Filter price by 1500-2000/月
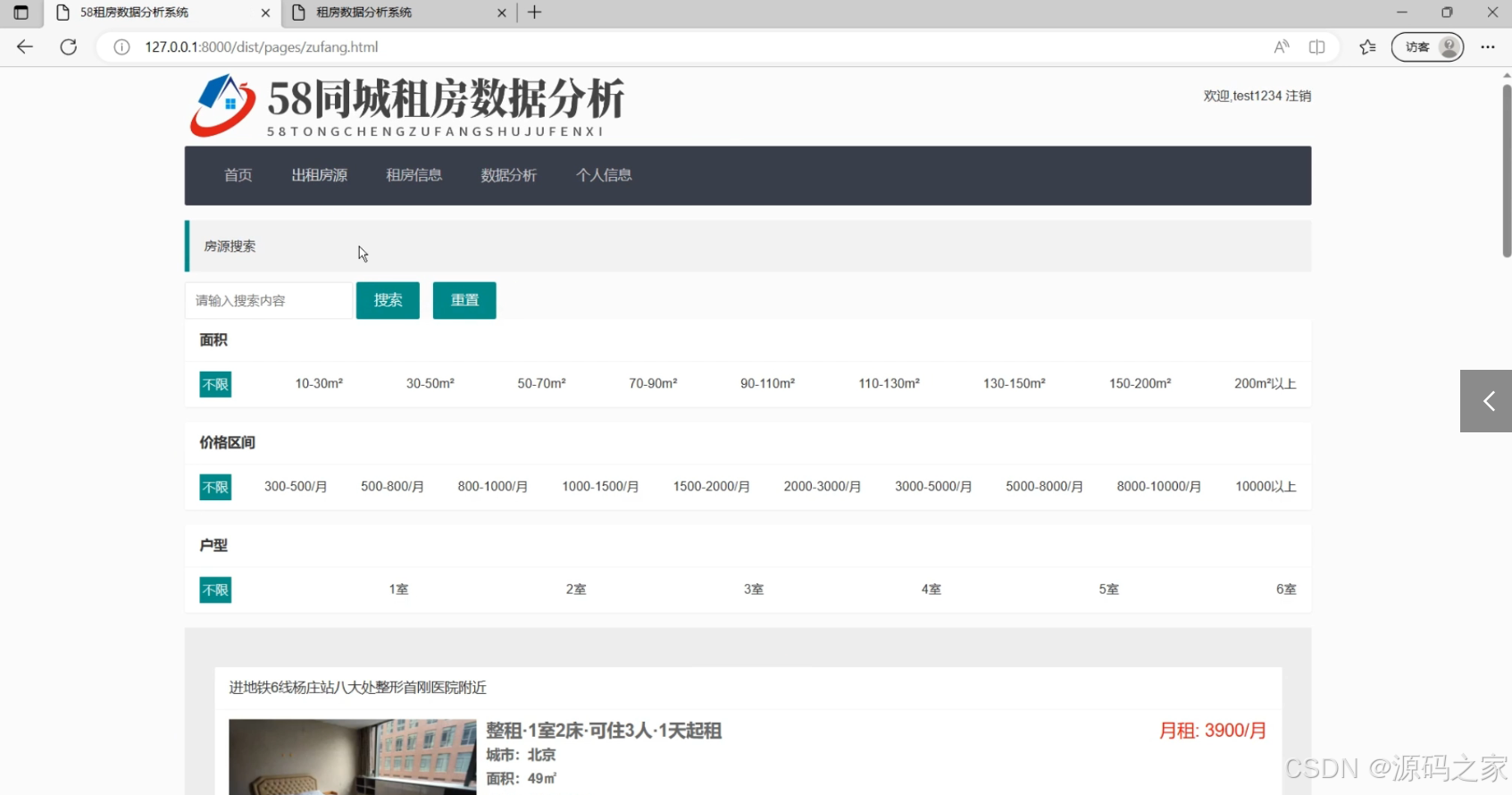The width and height of the screenshot is (1512, 795). point(711,487)
